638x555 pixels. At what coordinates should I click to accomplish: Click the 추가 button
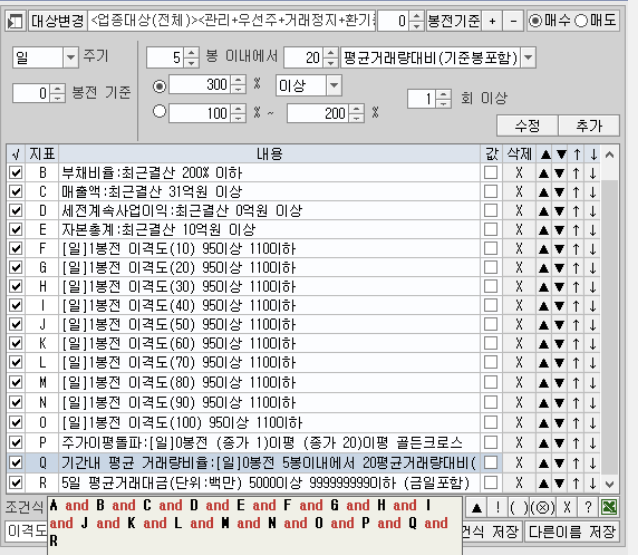tap(589, 126)
